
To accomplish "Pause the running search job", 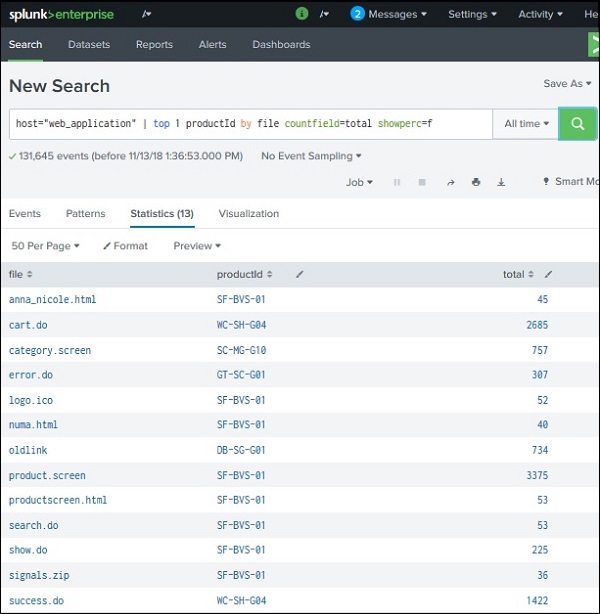I will (397, 182).
